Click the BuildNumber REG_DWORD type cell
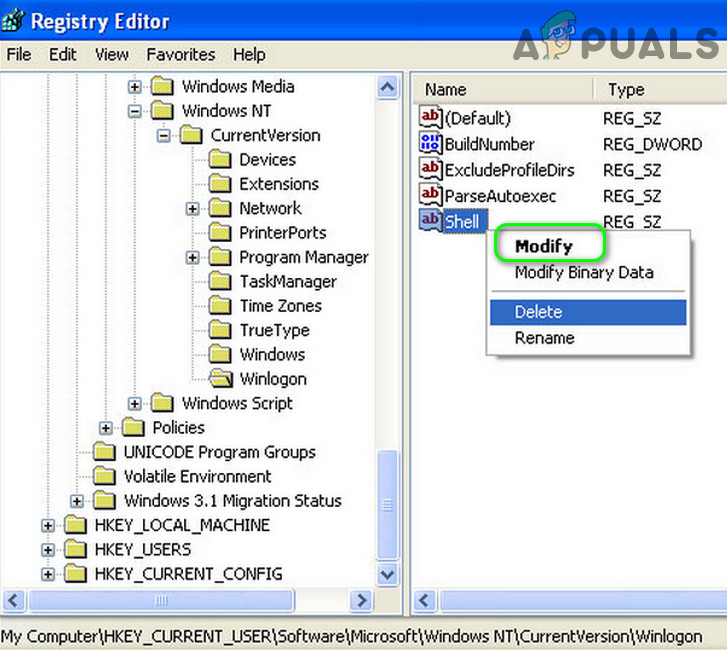 point(652,144)
